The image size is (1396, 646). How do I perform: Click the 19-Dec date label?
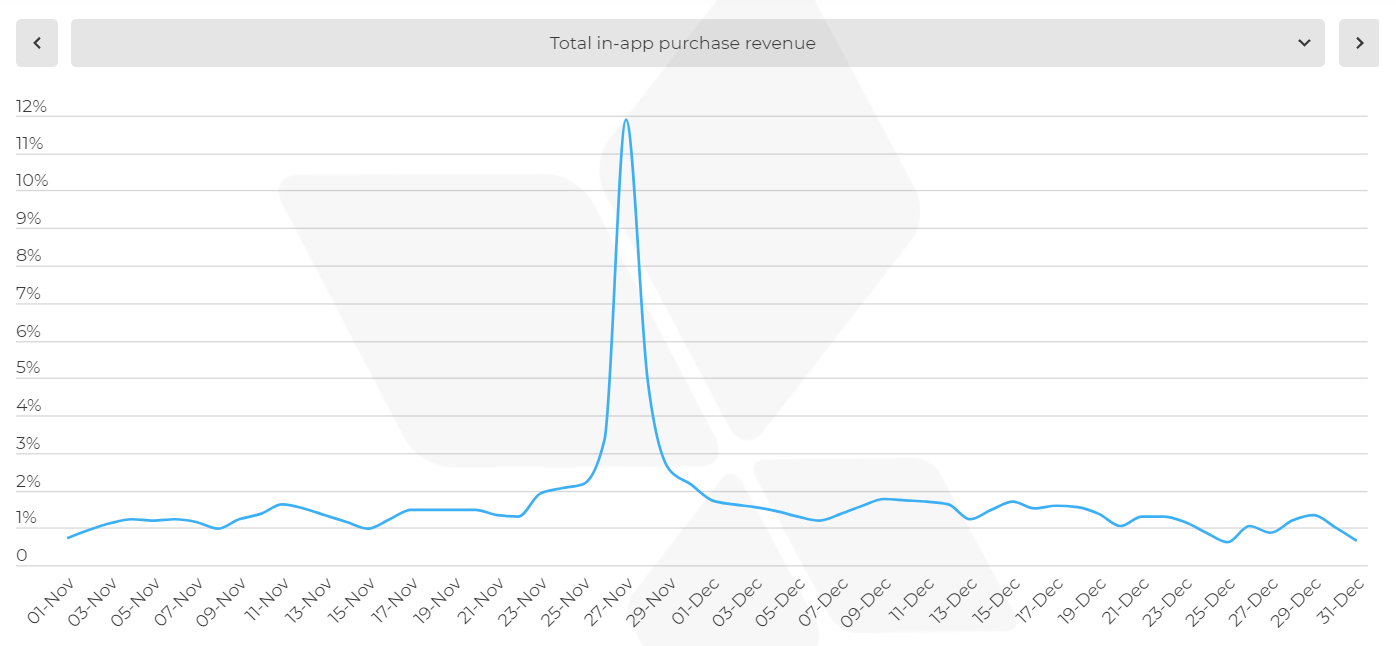click(1079, 601)
